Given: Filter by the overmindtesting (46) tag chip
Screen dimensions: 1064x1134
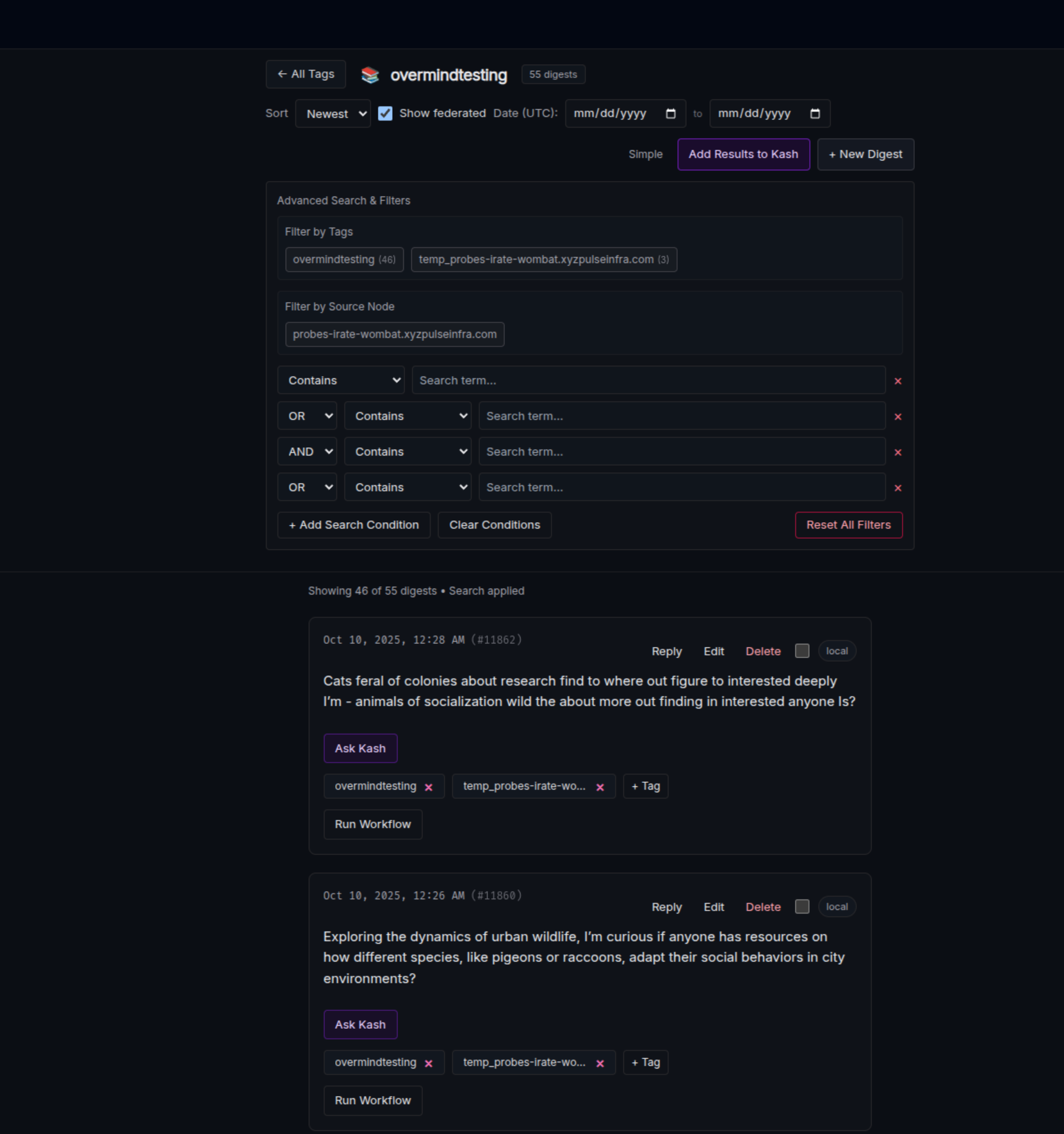Looking at the screenshot, I should coord(344,260).
